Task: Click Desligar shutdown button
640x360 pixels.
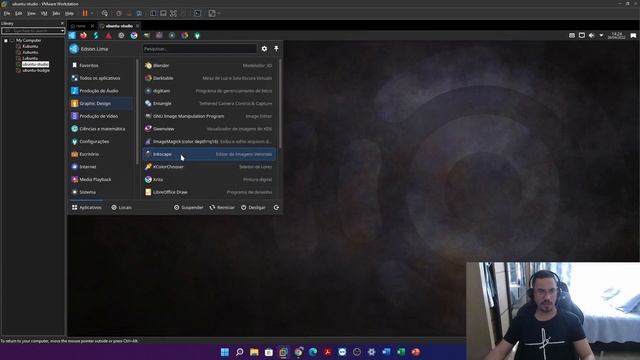Action: pyautogui.click(x=253, y=207)
